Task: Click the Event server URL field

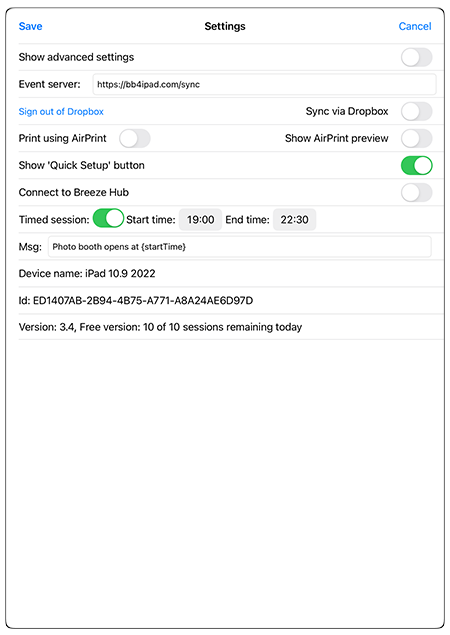Action: (x=264, y=84)
